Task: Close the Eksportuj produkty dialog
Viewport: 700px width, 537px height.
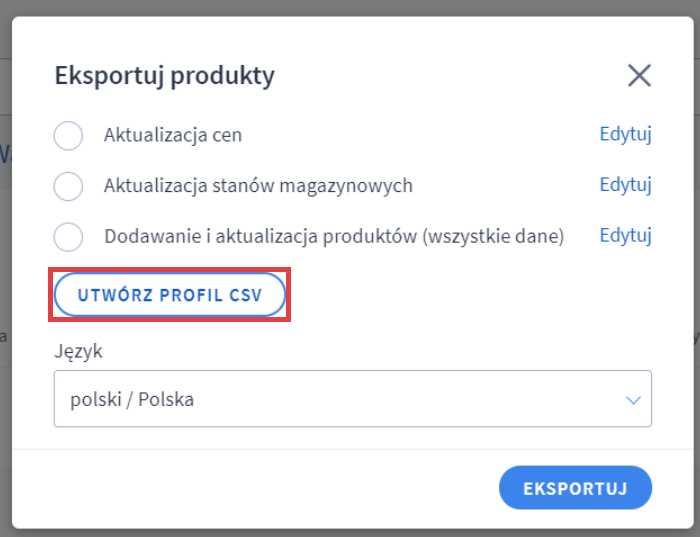Action: [639, 75]
